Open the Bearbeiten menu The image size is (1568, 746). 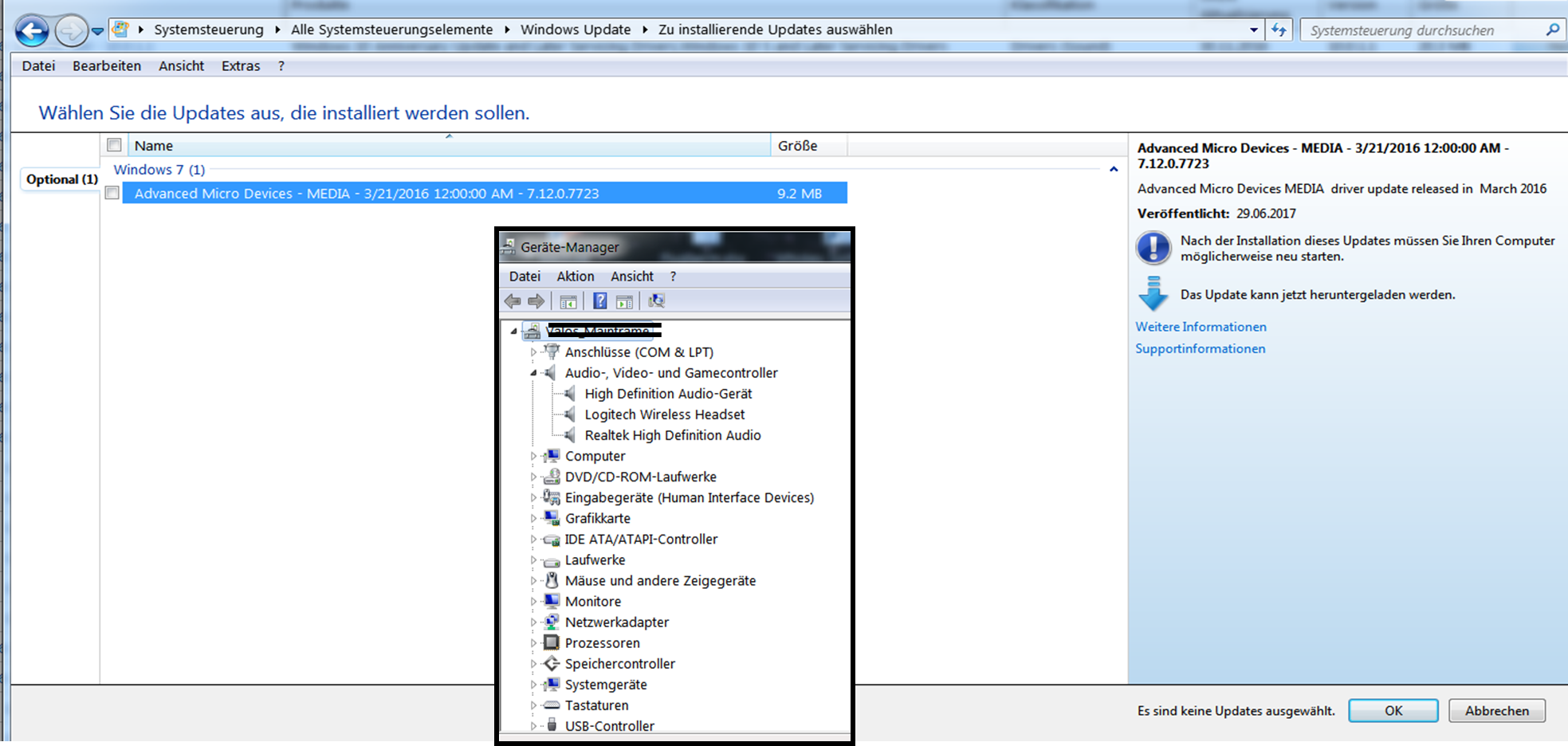[x=107, y=66]
